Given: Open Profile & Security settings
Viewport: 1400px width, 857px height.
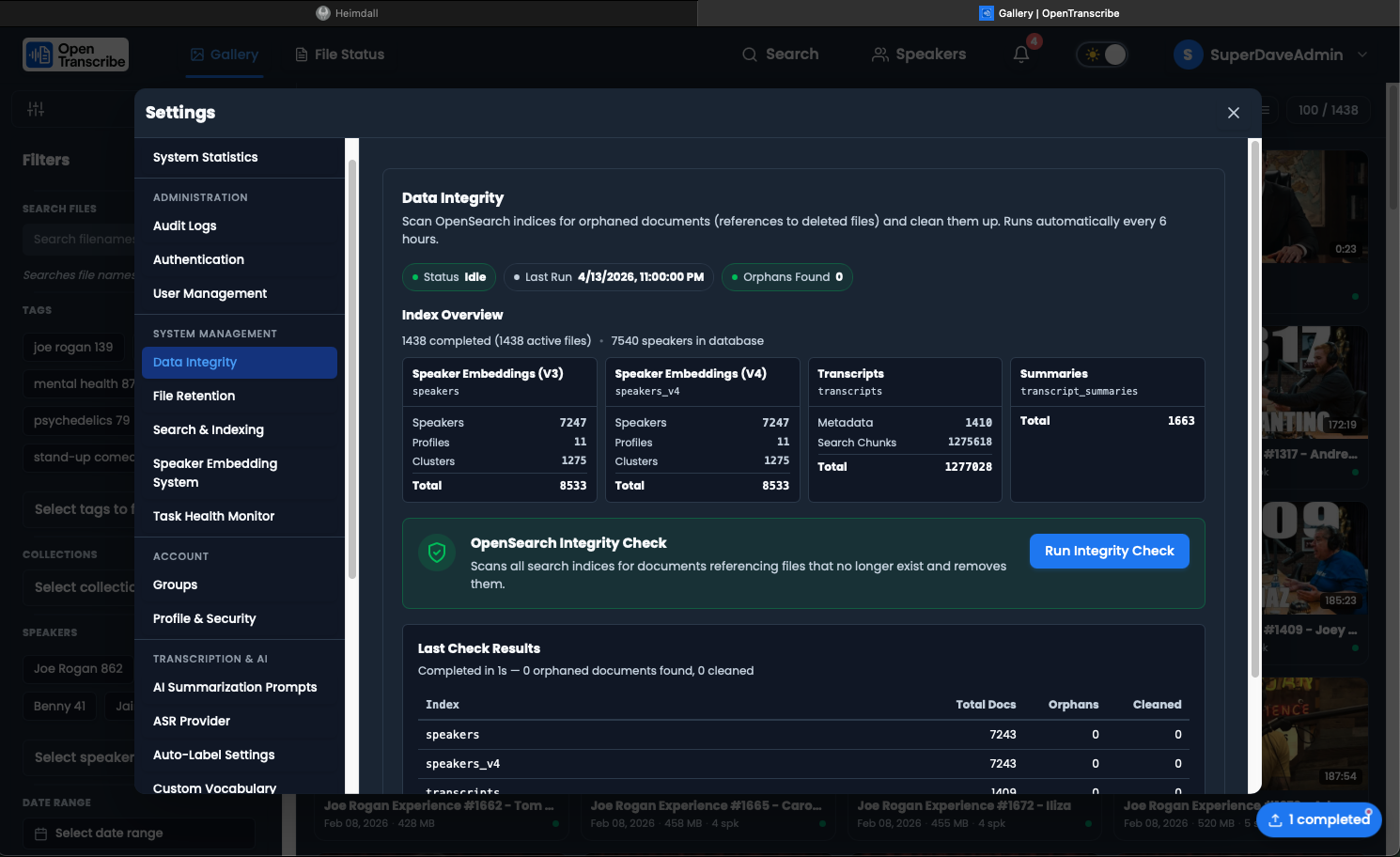Looking at the screenshot, I should pos(240,619).
